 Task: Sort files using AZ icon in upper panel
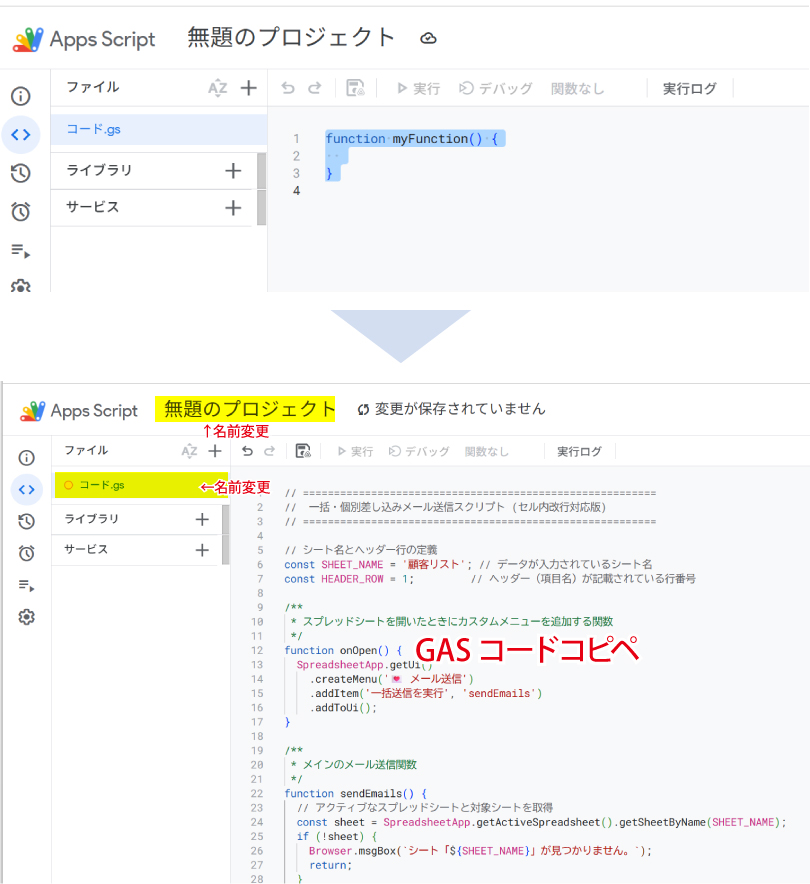coord(217,88)
